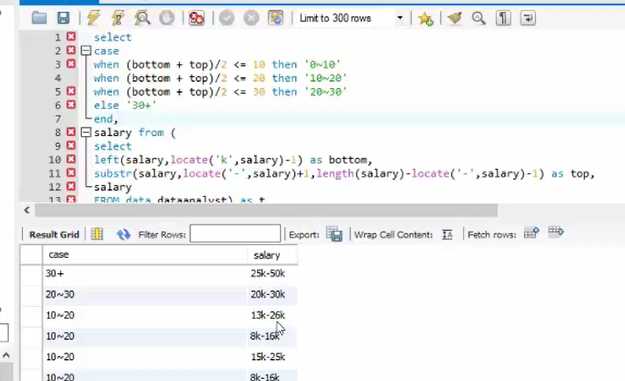Viewport: 625px width, 381px height.
Task: Place the cursor on the else '30+' line
Action: pyautogui.click(x=125, y=105)
